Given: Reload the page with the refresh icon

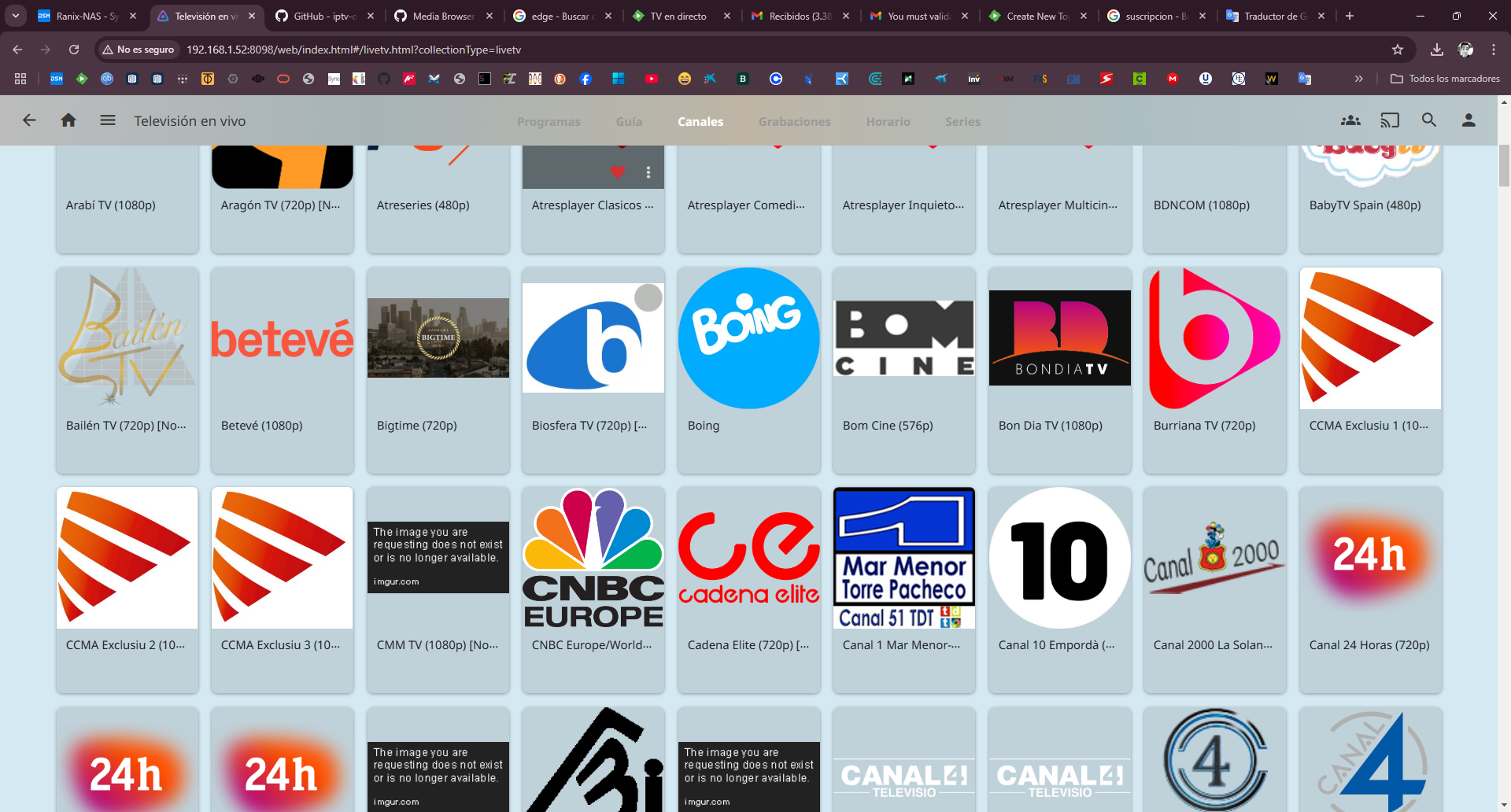Looking at the screenshot, I should [74, 50].
